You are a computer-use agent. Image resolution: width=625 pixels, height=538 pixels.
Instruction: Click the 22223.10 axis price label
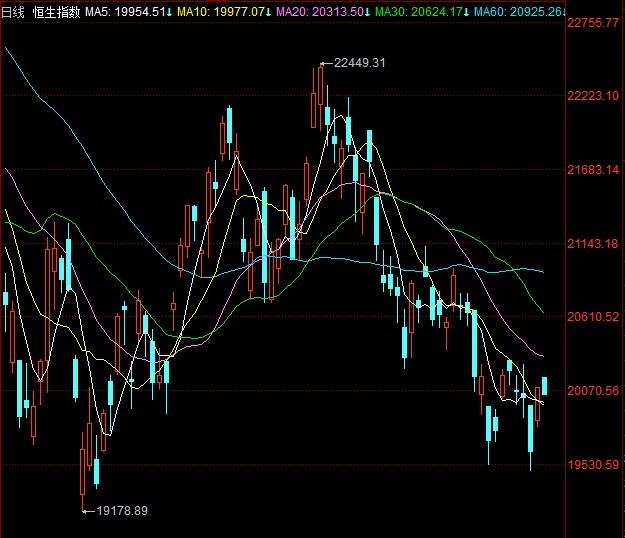click(594, 96)
